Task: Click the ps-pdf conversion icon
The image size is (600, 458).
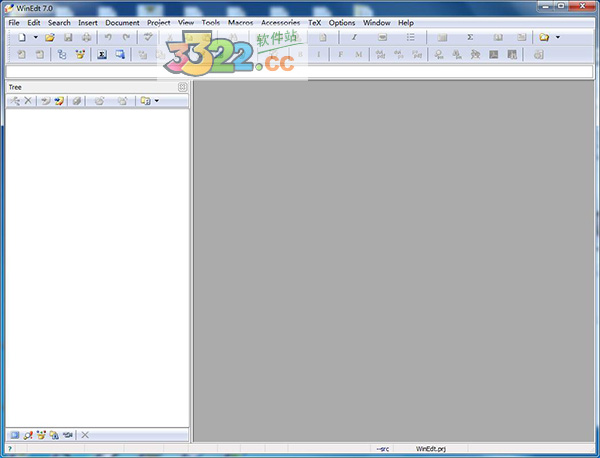Action: [x=417, y=55]
